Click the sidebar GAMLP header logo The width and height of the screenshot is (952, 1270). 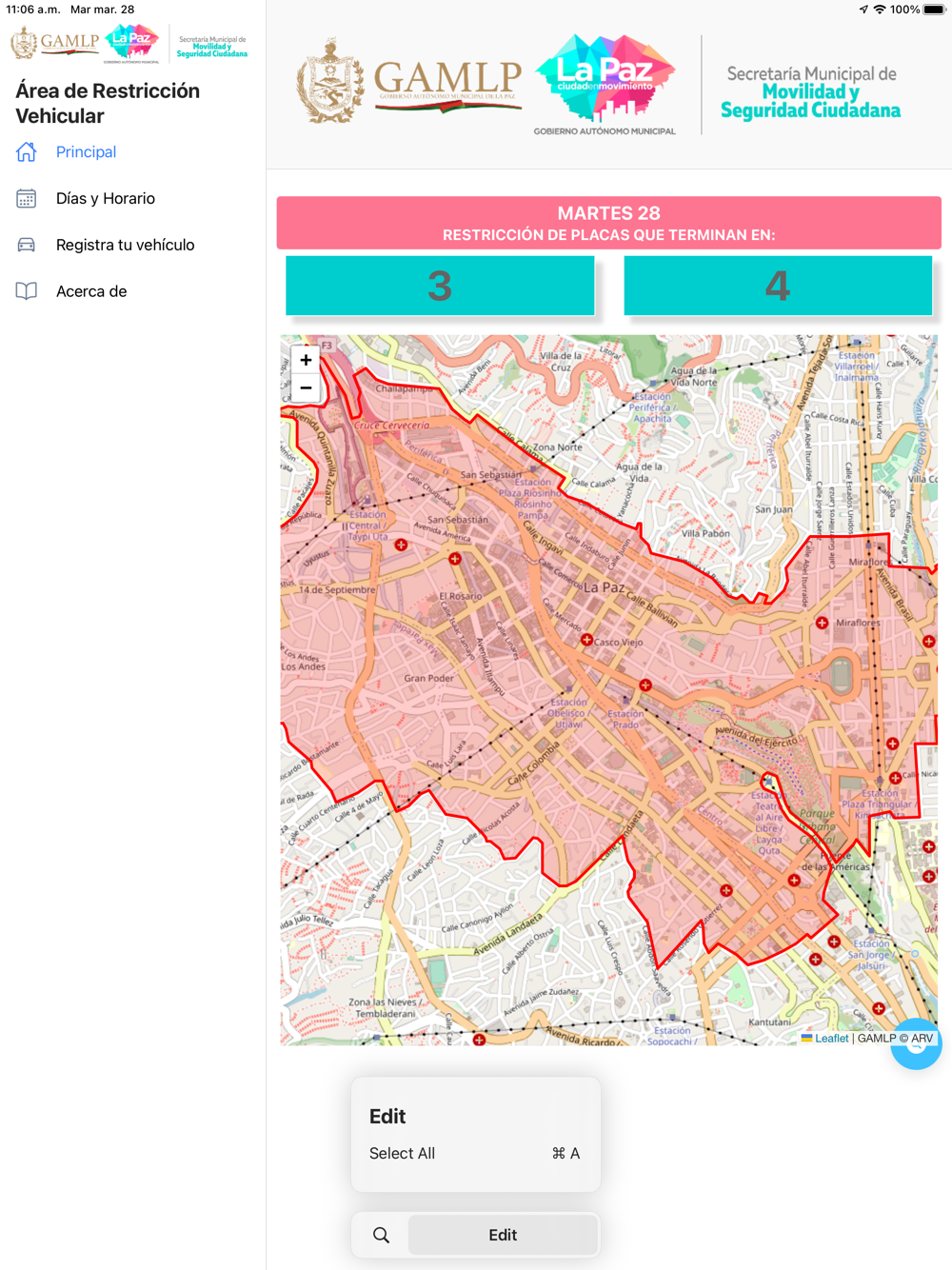[x=55, y=43]
